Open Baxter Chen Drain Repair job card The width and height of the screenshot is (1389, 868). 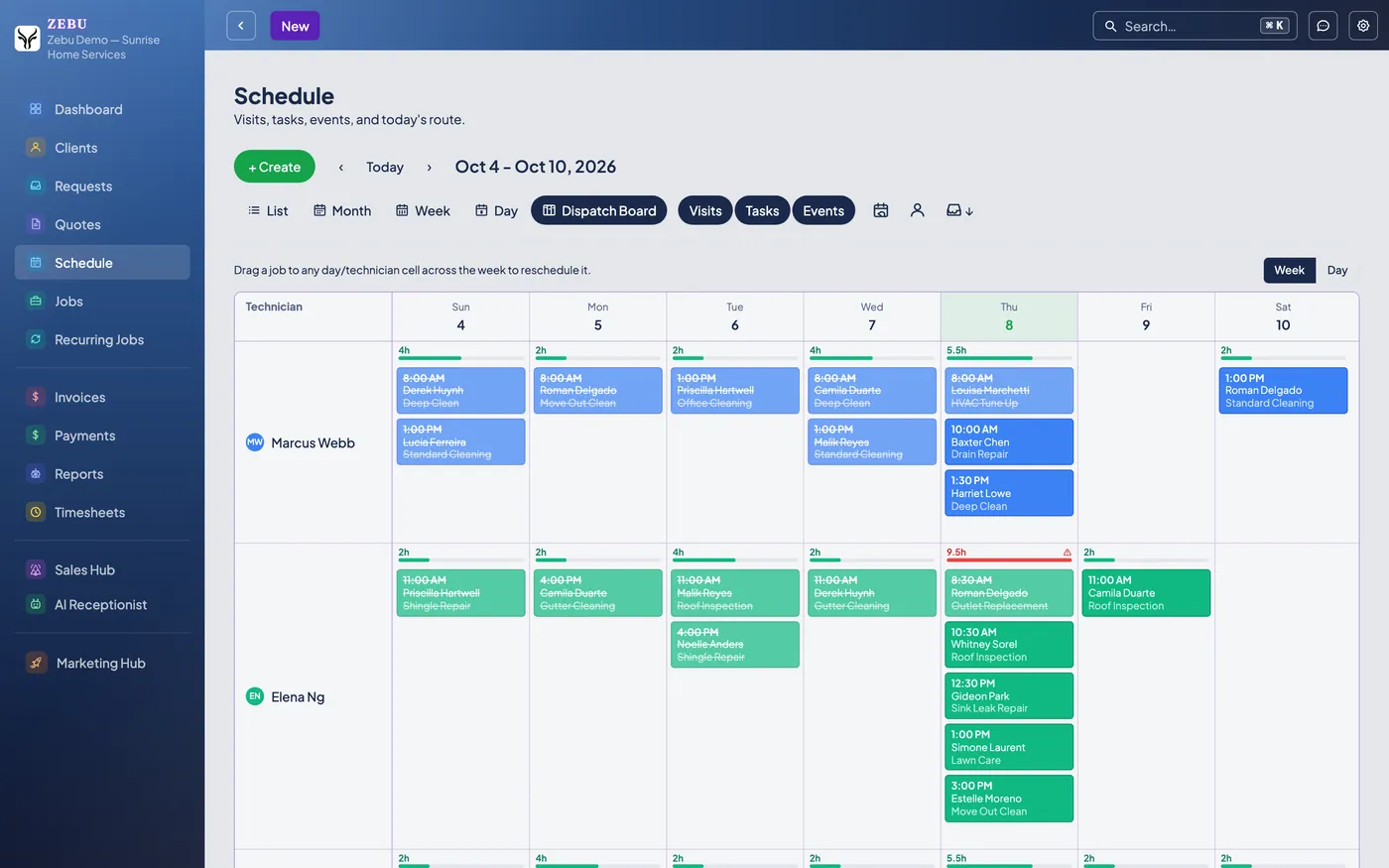coord(1009,441)
